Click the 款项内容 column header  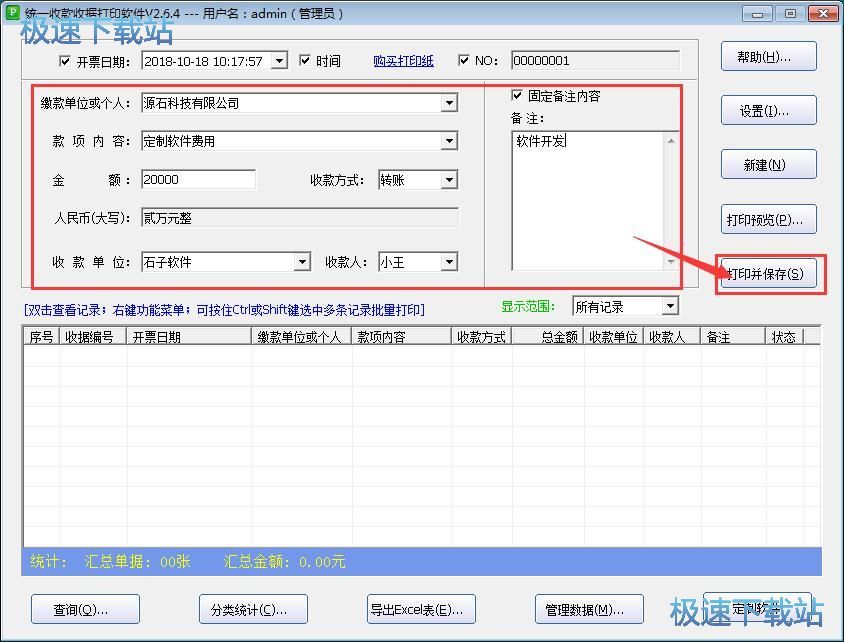tap(401, 337)
